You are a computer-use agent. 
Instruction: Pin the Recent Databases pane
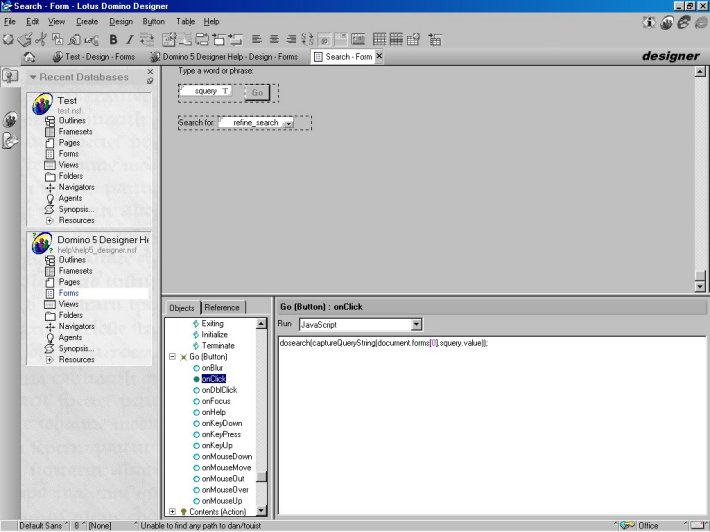click(150, 81)
